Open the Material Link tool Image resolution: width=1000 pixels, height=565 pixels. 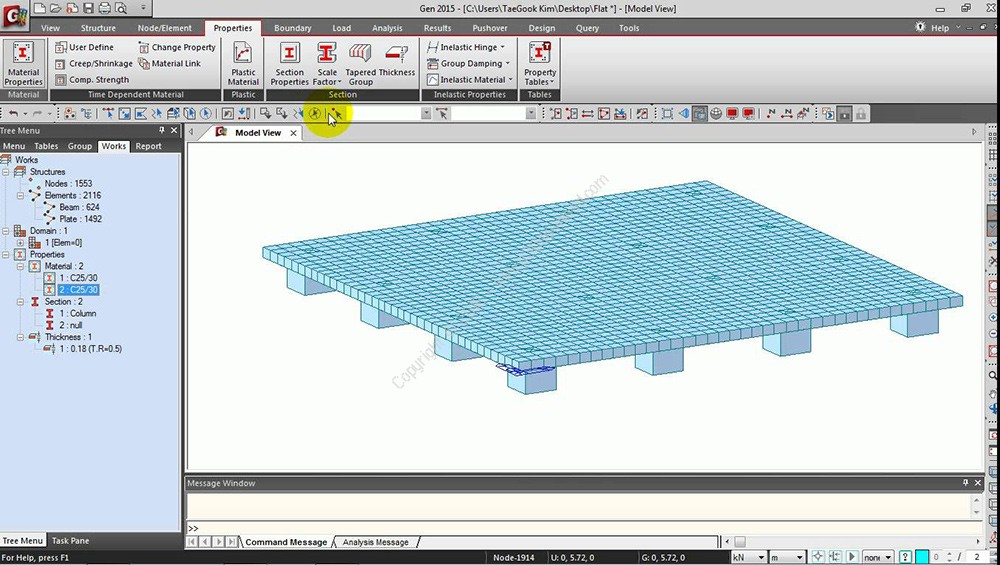(170, 63)
